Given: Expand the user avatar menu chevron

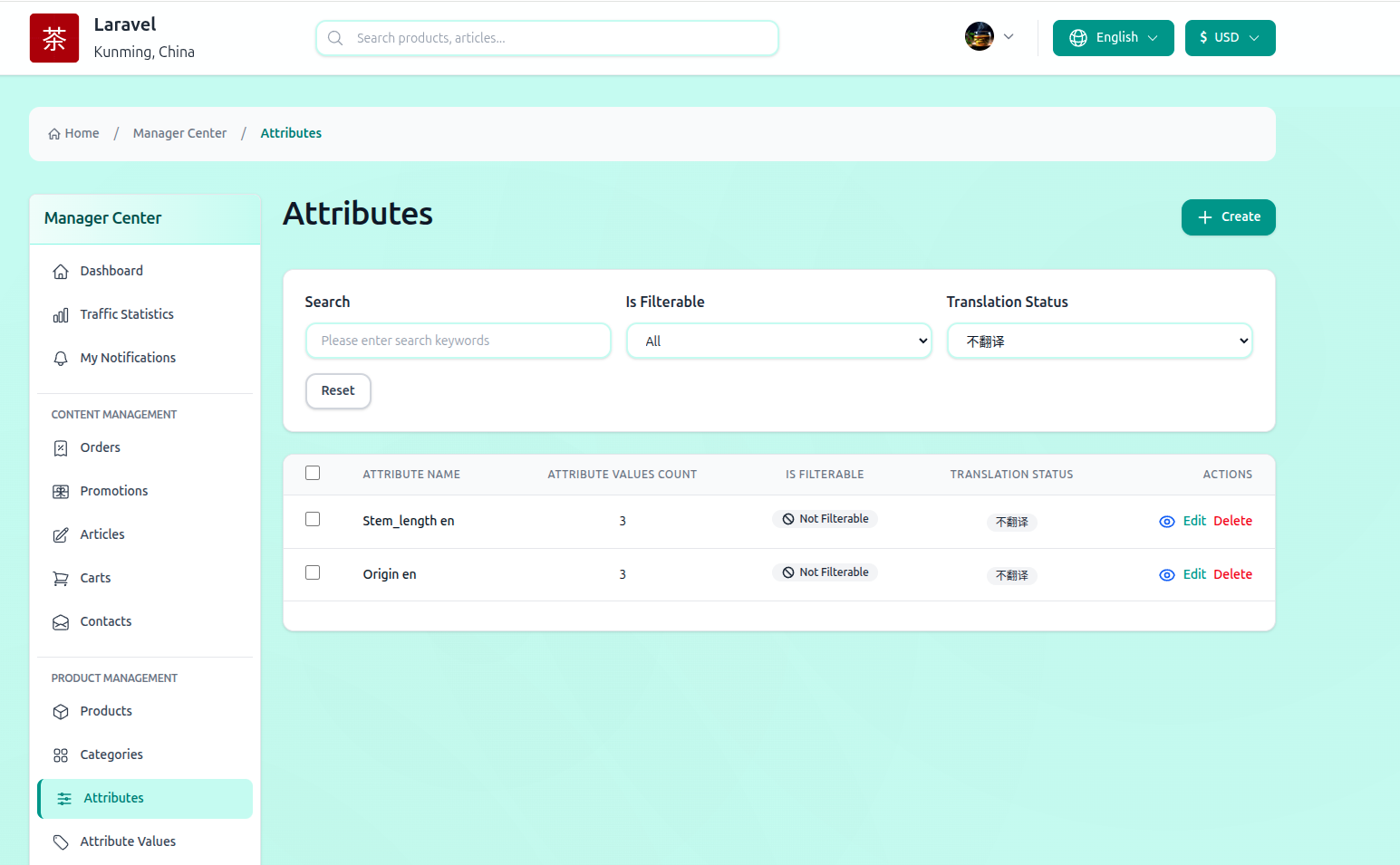Looking at the screenshot, I should tap(1009, 37).
